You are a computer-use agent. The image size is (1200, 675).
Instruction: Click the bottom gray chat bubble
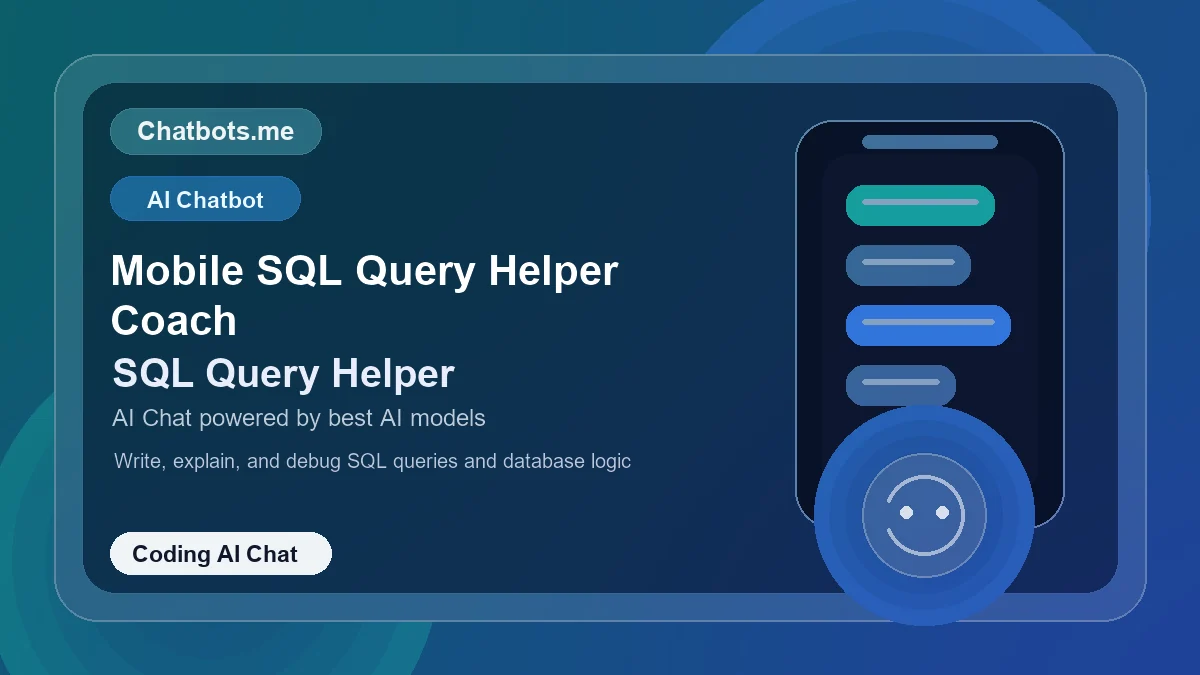(900, 385)
